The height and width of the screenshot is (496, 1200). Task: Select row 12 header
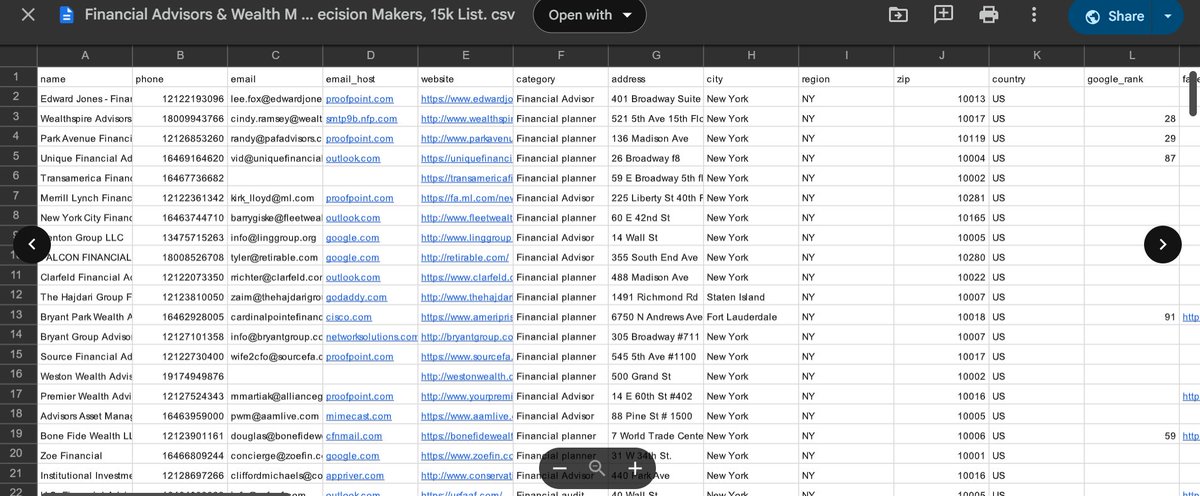(18, 297)
